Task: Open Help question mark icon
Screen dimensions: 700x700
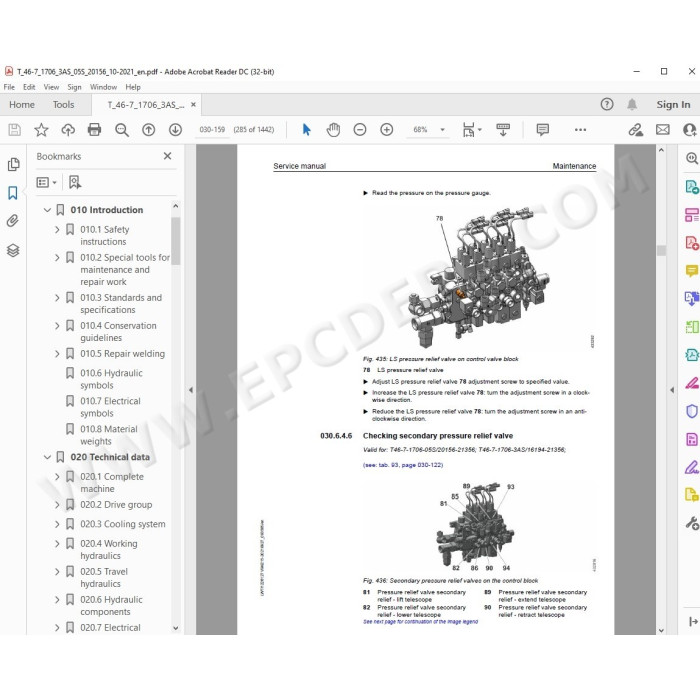Action: (x=607, y=104)
